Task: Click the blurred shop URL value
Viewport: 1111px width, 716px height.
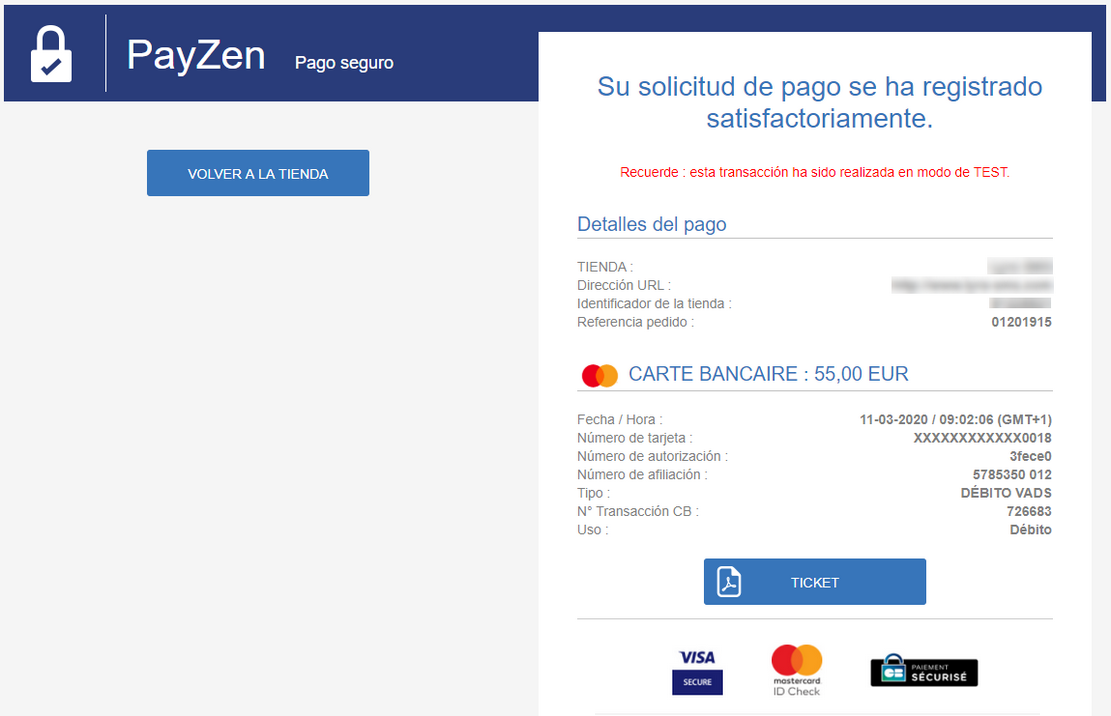Action: click(x=972, y=285)
